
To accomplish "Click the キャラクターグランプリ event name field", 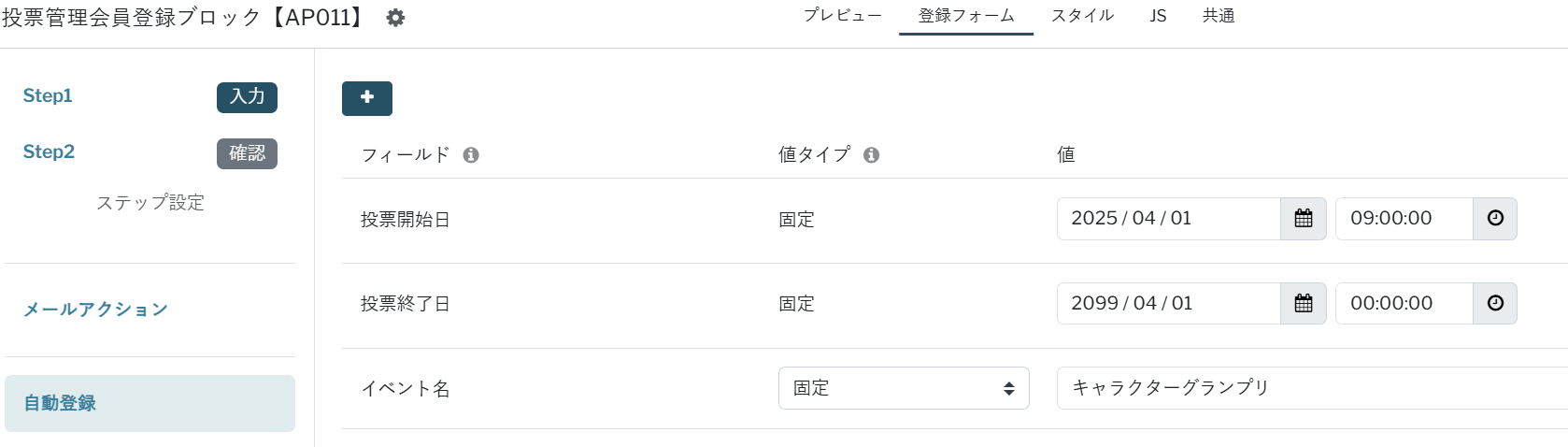I will 1308,388.
